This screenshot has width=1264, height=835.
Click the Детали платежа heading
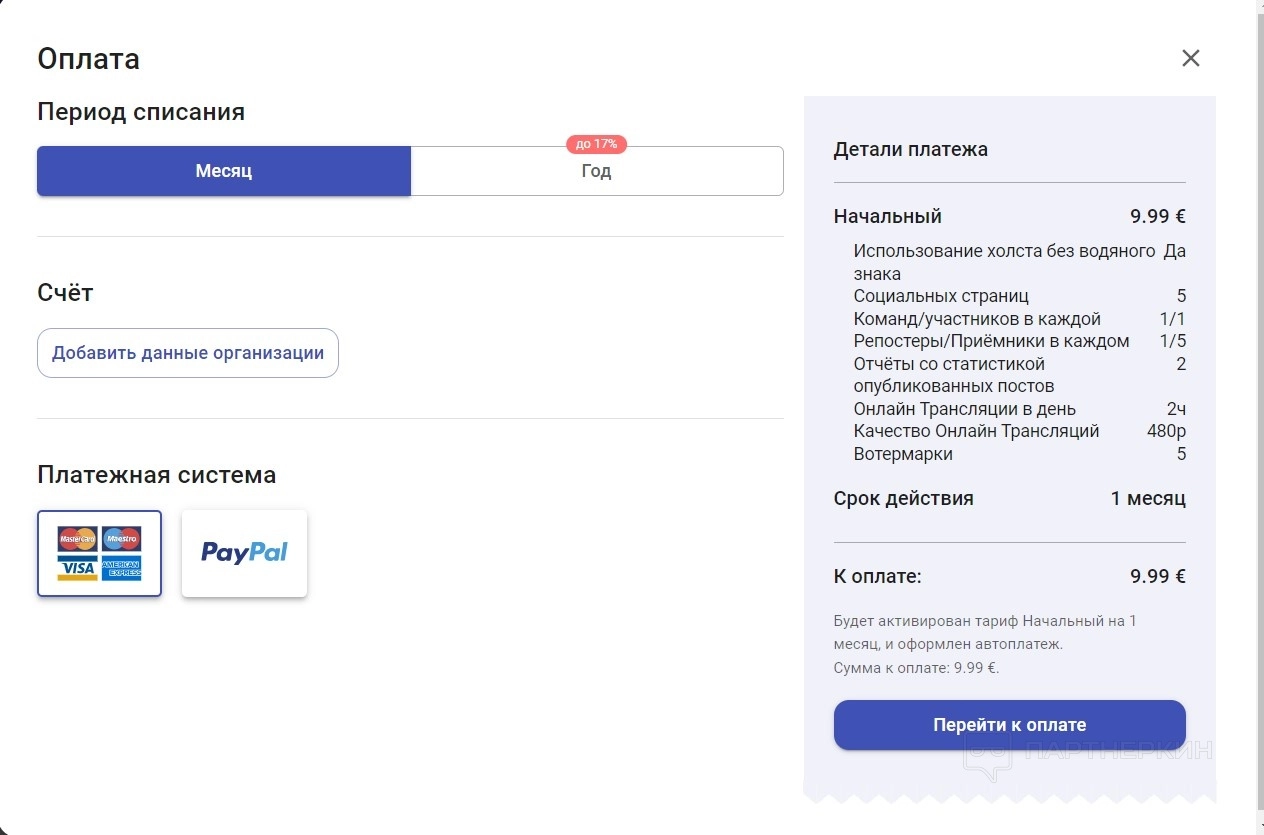910,150
